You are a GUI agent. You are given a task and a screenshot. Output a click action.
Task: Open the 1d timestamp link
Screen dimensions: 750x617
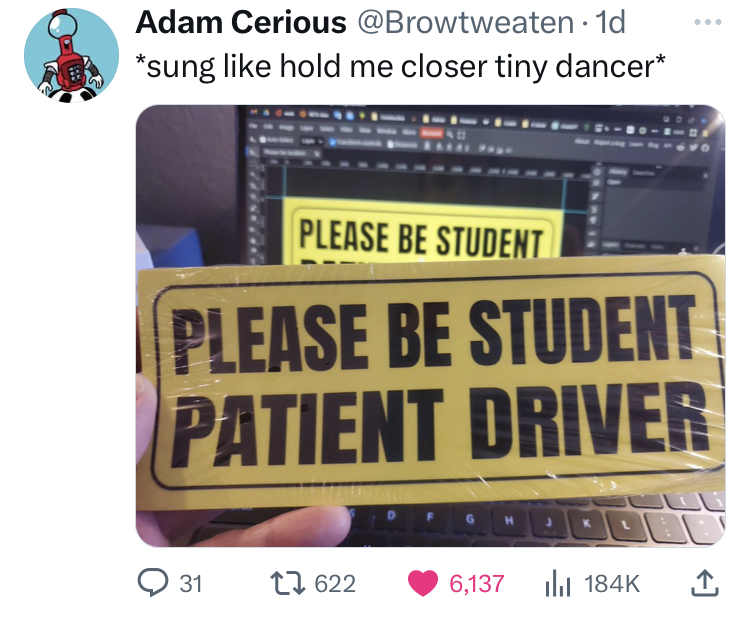point(610,22)
